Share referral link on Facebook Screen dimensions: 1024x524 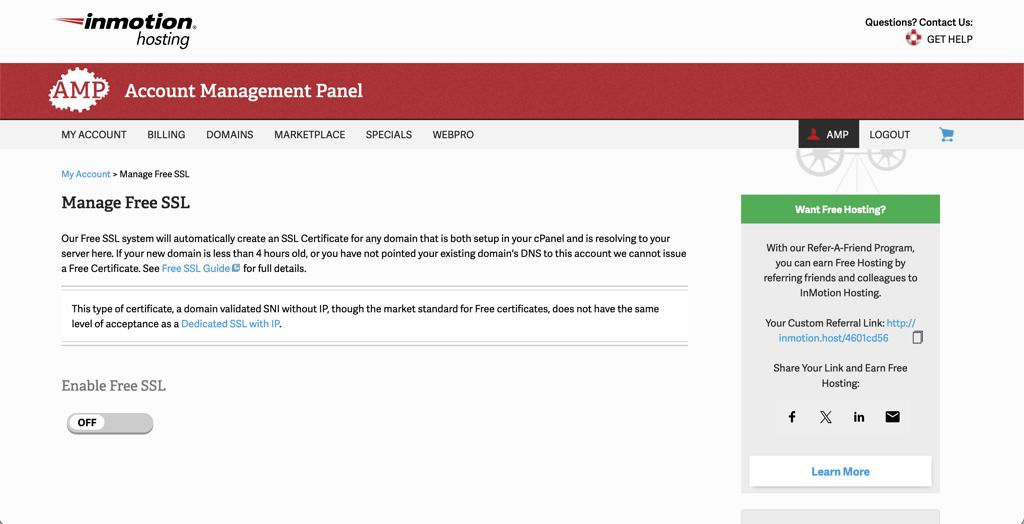click(792, 417)
